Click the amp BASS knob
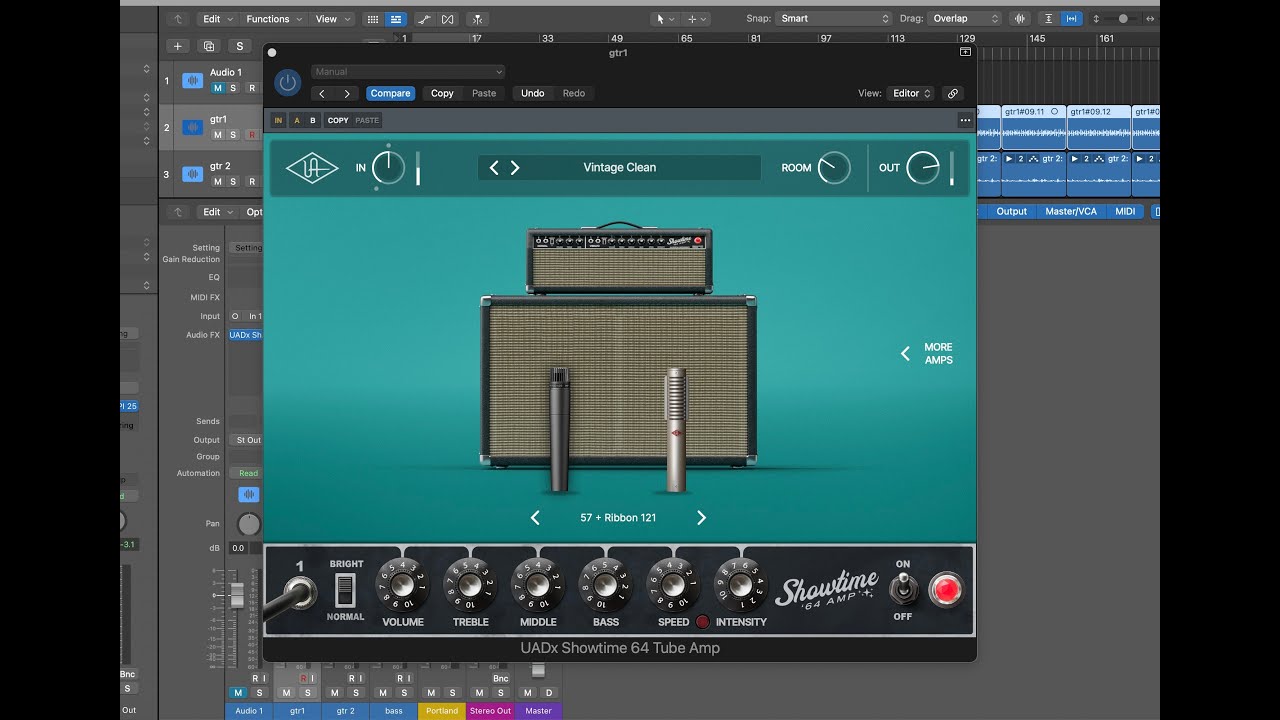 tap(606, 585)
